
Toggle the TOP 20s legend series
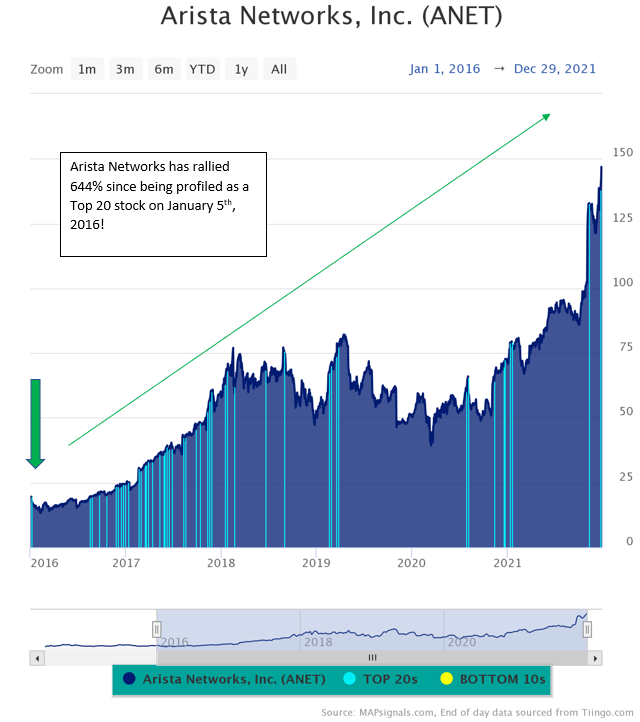381,679
